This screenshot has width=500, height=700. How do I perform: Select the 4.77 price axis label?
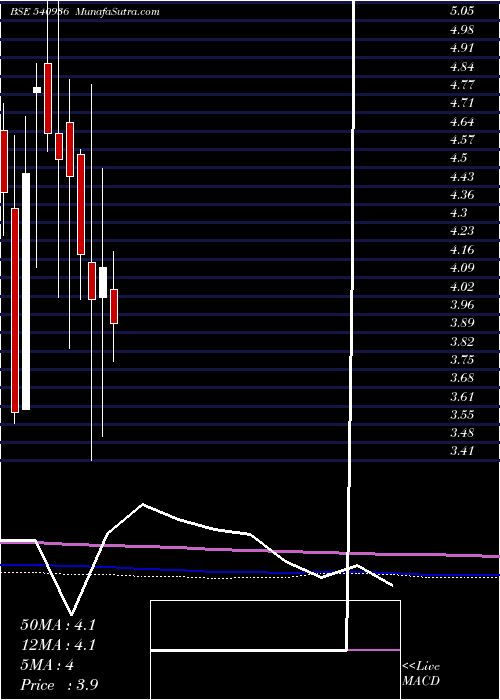coord(462,85)
